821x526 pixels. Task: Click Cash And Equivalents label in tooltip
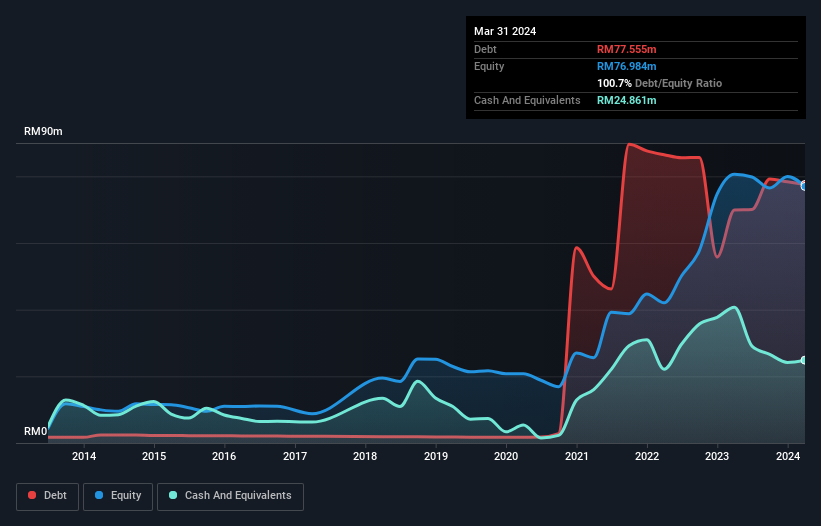(527, 100)
